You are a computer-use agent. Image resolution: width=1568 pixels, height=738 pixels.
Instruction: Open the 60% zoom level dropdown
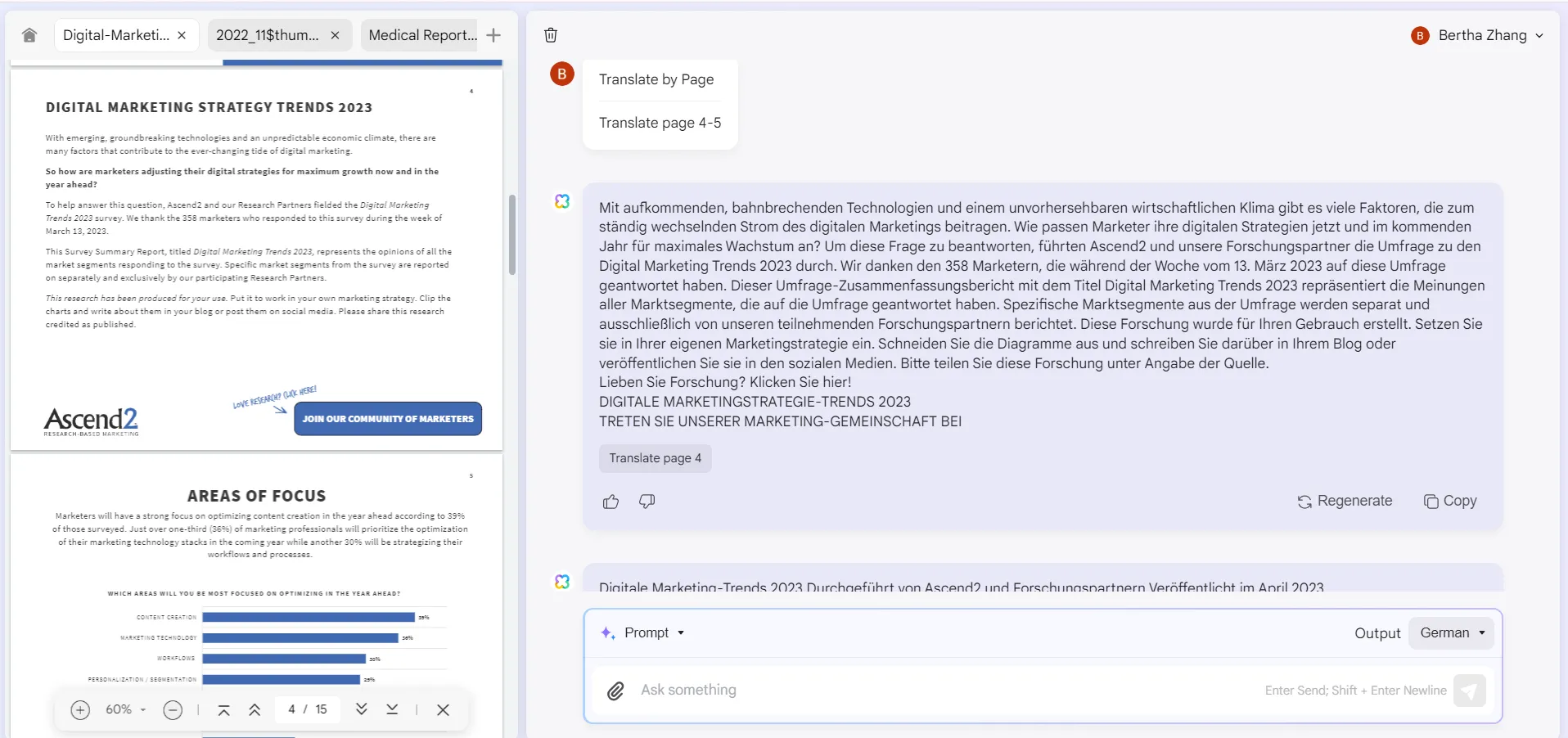click(125, 709)
